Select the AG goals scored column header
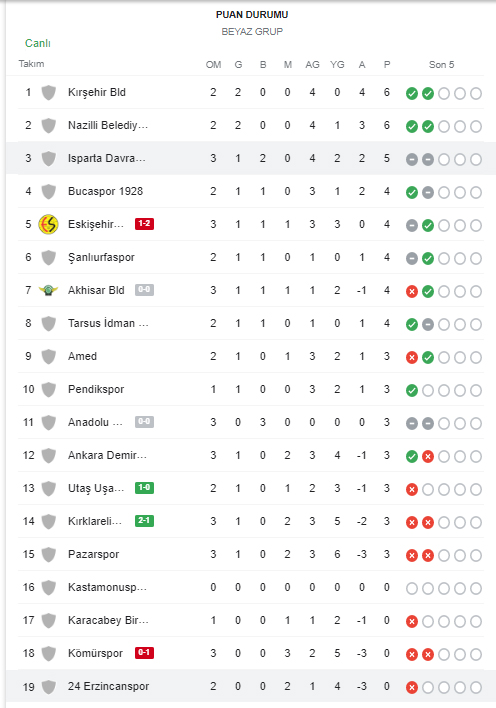This screenshot has width=496, height=708. [312, 65]
